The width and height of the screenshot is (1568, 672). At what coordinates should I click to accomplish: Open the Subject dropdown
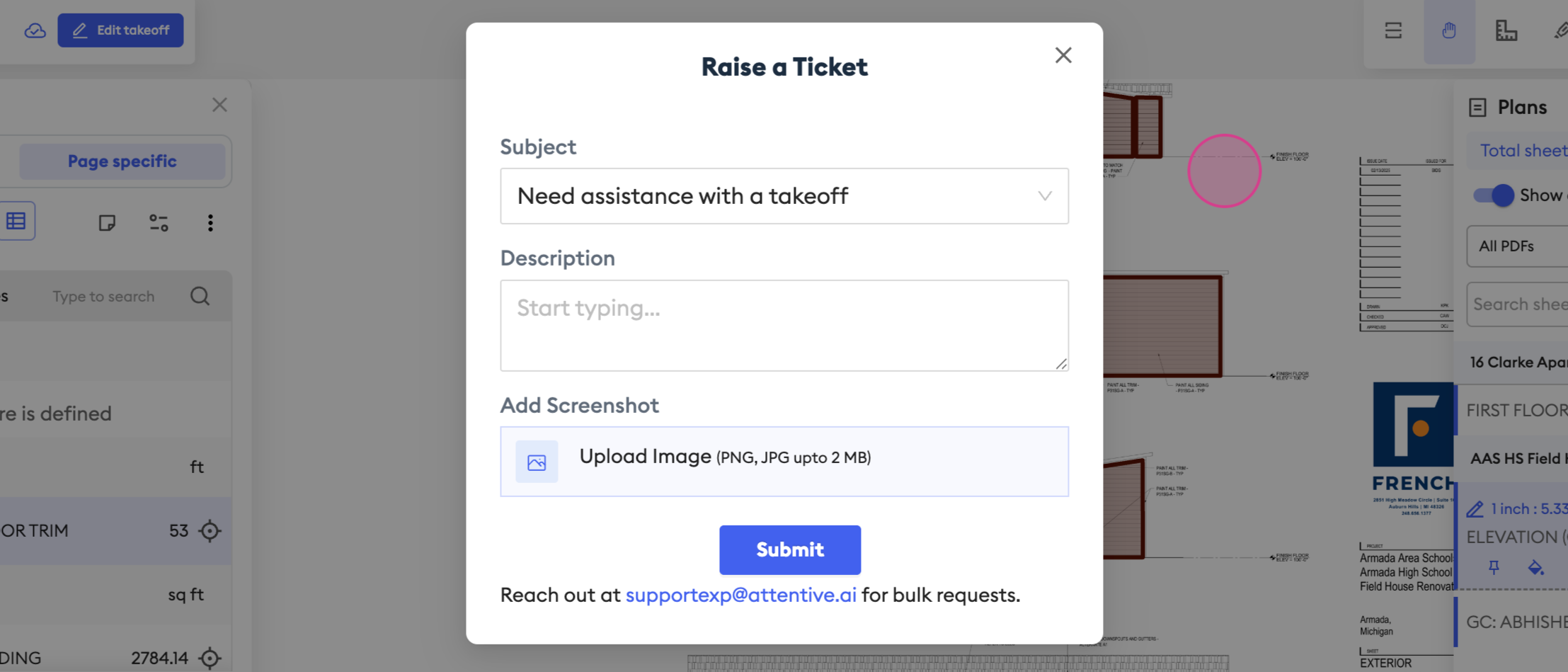coord(784,196)
